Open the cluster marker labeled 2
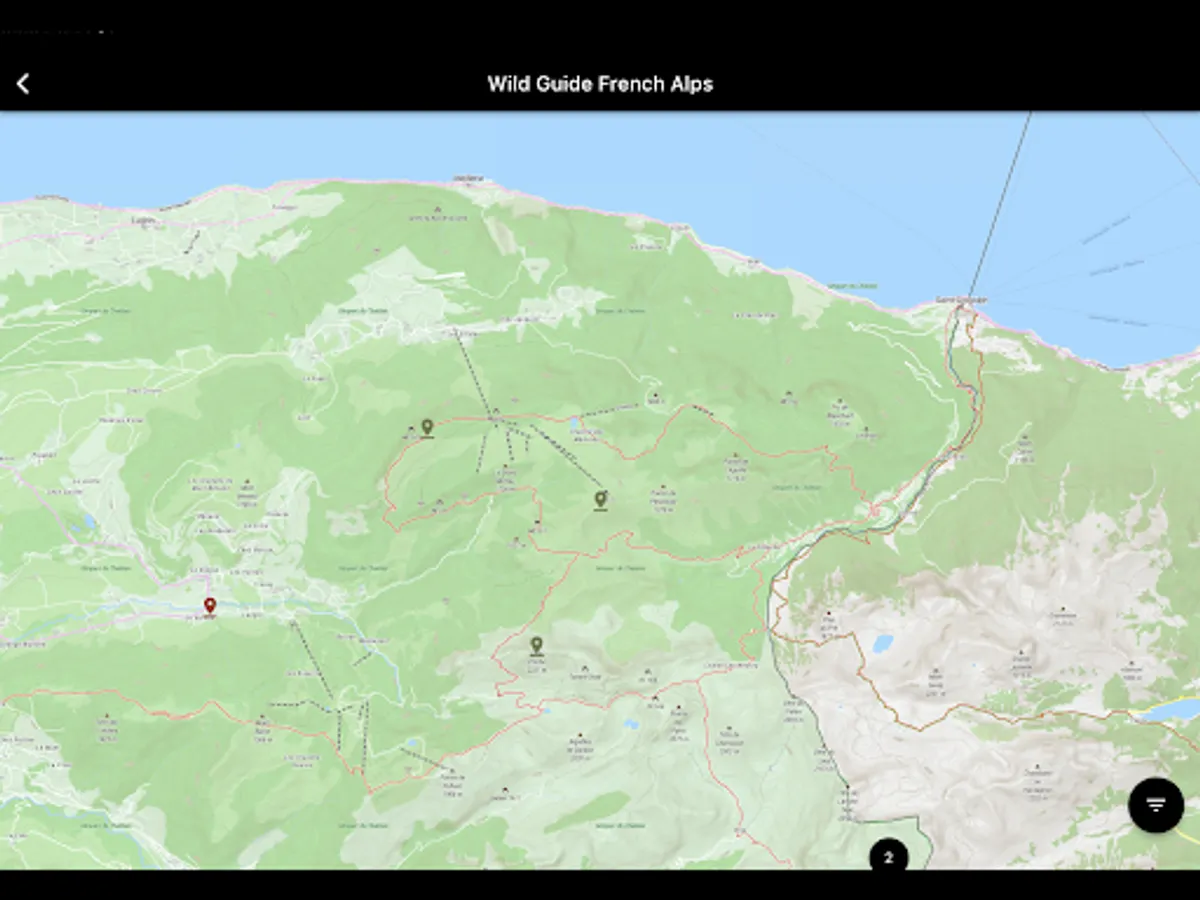This screenshot has width=1200, height=900. pyautogui.click(x=889, y=856)
